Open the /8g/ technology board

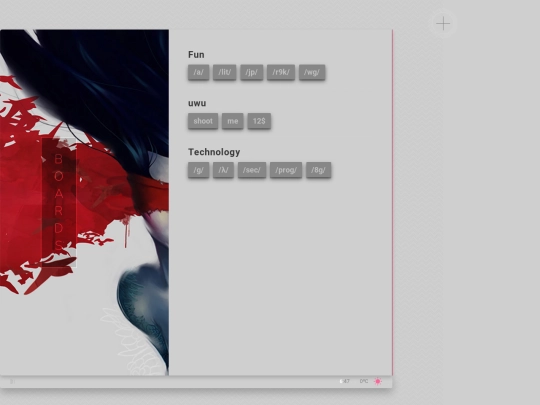coord(319,170)
